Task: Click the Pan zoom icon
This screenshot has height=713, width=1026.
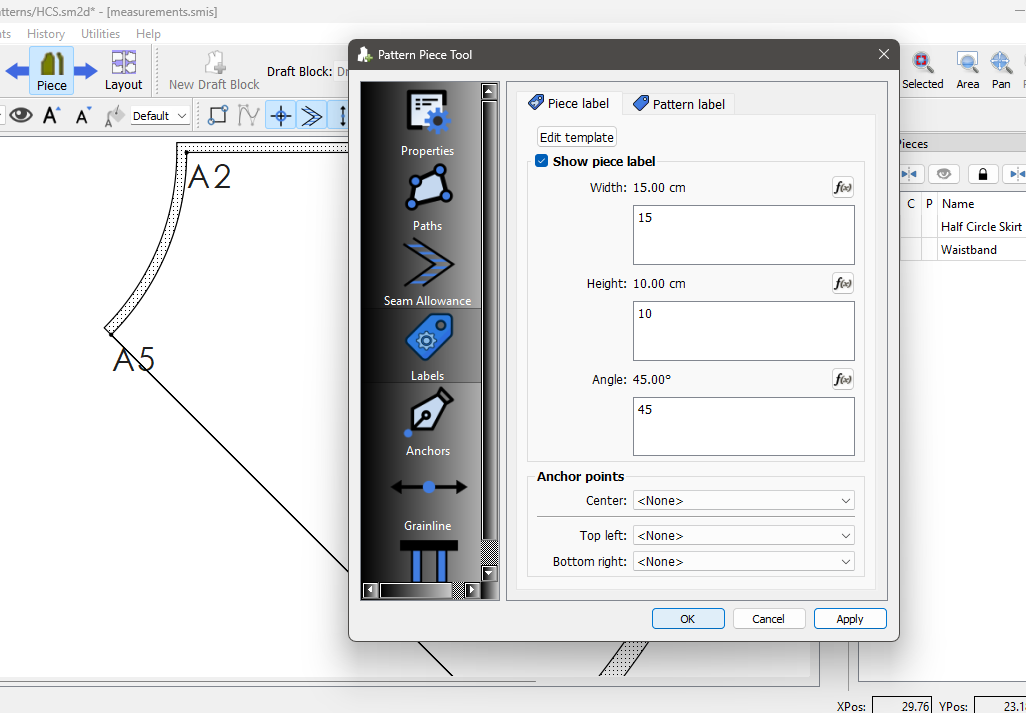Action: pos(1000,70)
